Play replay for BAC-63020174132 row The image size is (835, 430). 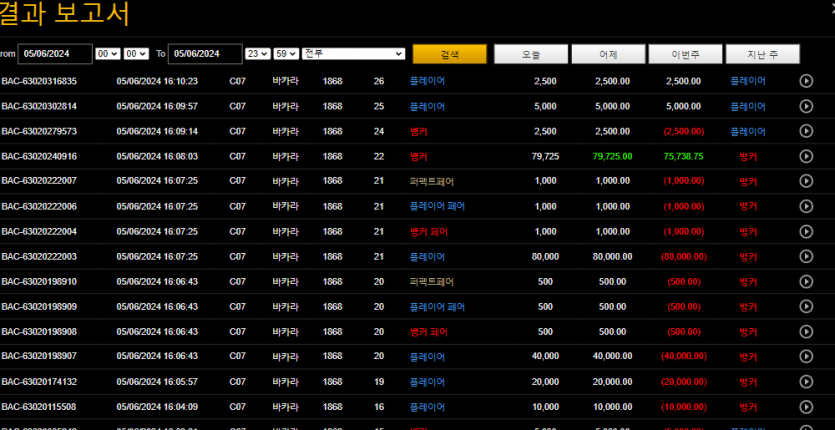(x=806, y=382)
